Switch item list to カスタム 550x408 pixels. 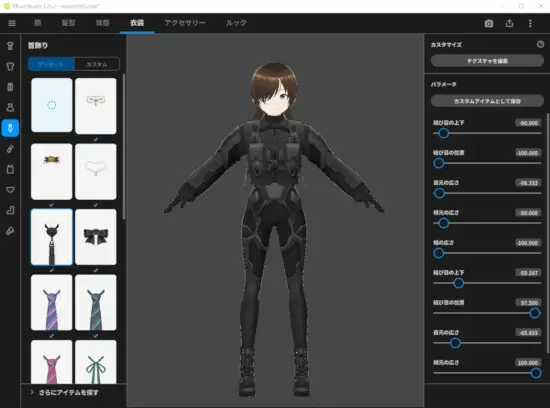(x=97, y=65)
